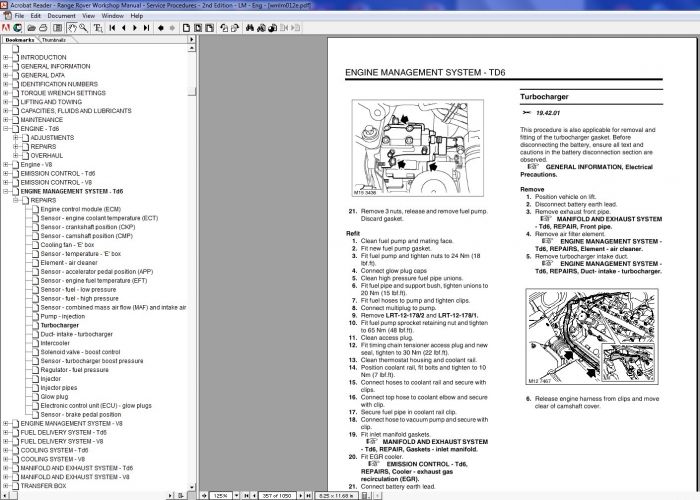This screenshot has width=700, height=500.
Task: Switch to the Bookmarks tab
Action: (20, 40)
